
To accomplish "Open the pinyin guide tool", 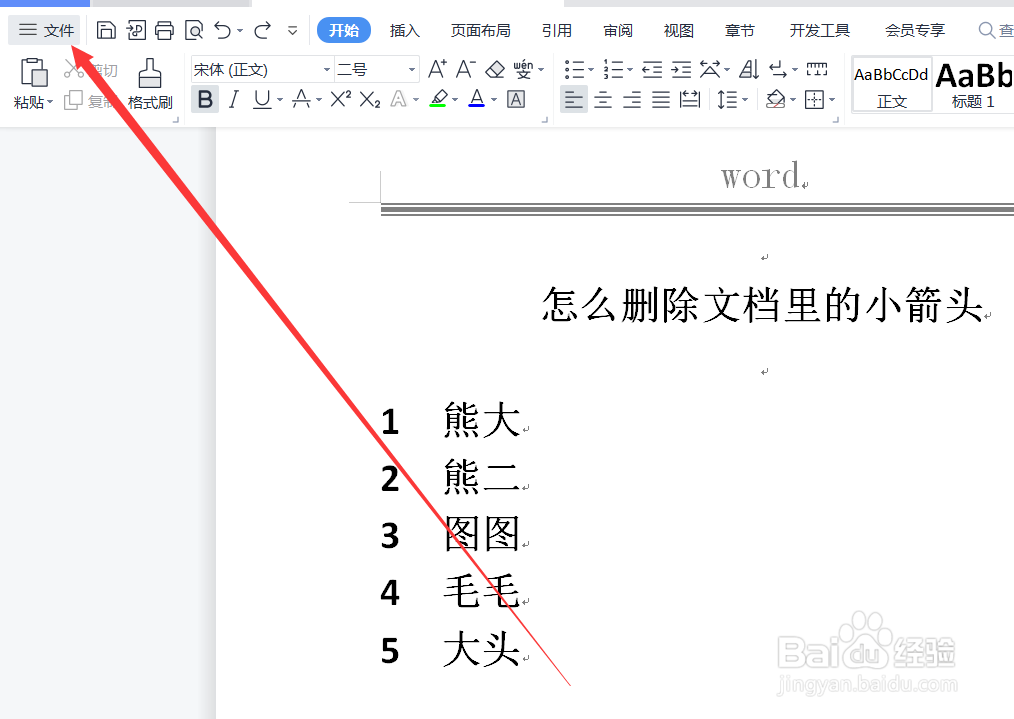I will coord(524,69).
